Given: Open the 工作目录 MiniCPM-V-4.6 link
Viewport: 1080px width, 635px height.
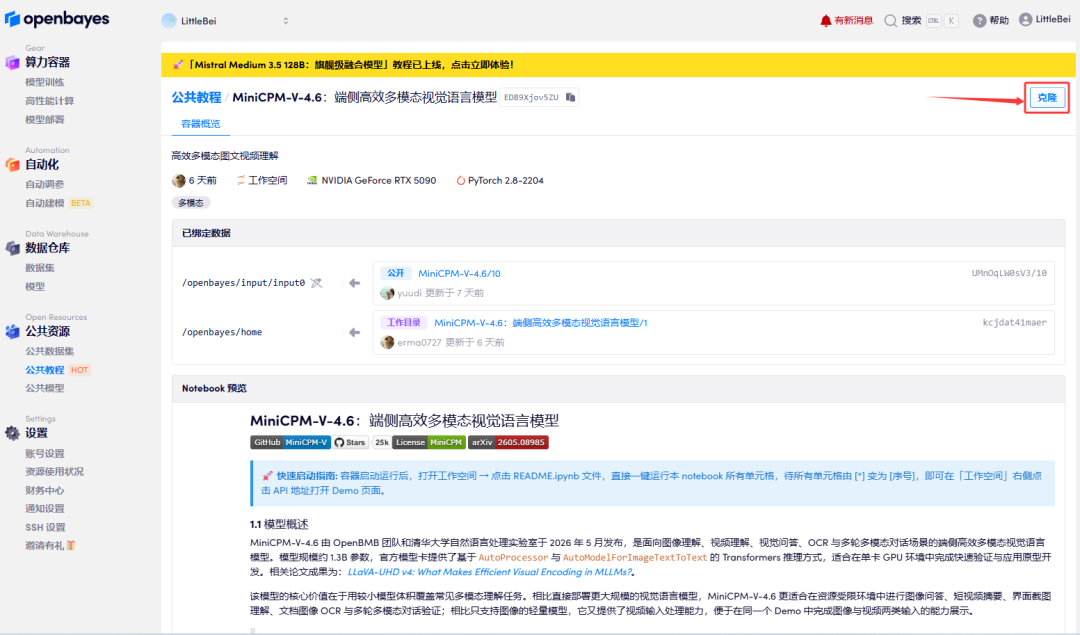Looking at the screenshot, I should (x=541, y=322).
